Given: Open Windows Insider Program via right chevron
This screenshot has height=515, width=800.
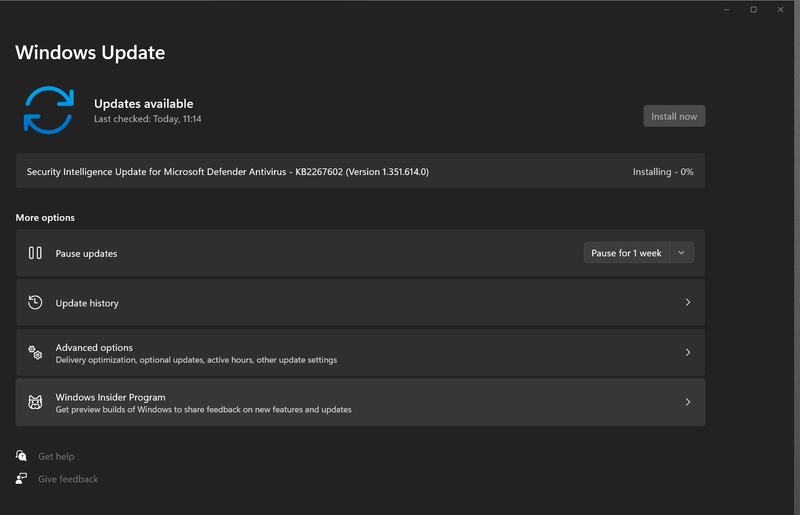Looking at the screenshot, I should pos(687,402).
